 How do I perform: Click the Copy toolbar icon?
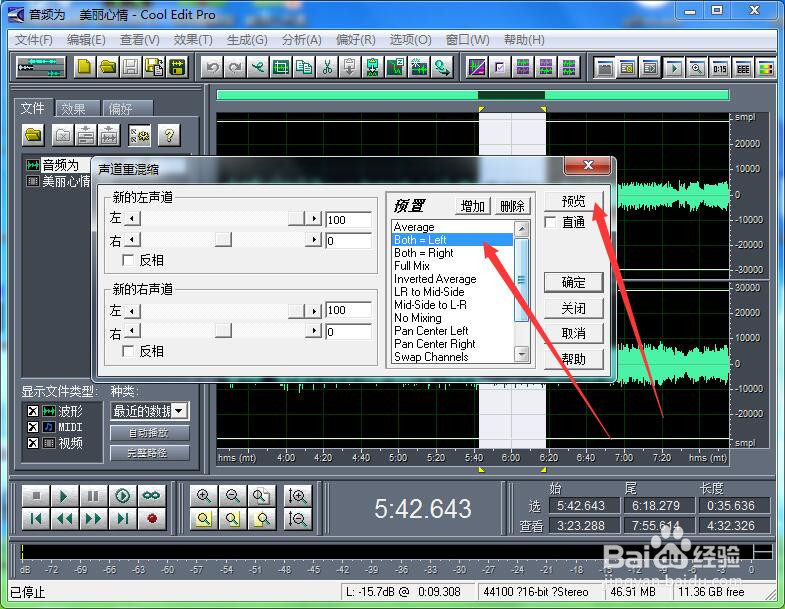(x=304, y=67)
